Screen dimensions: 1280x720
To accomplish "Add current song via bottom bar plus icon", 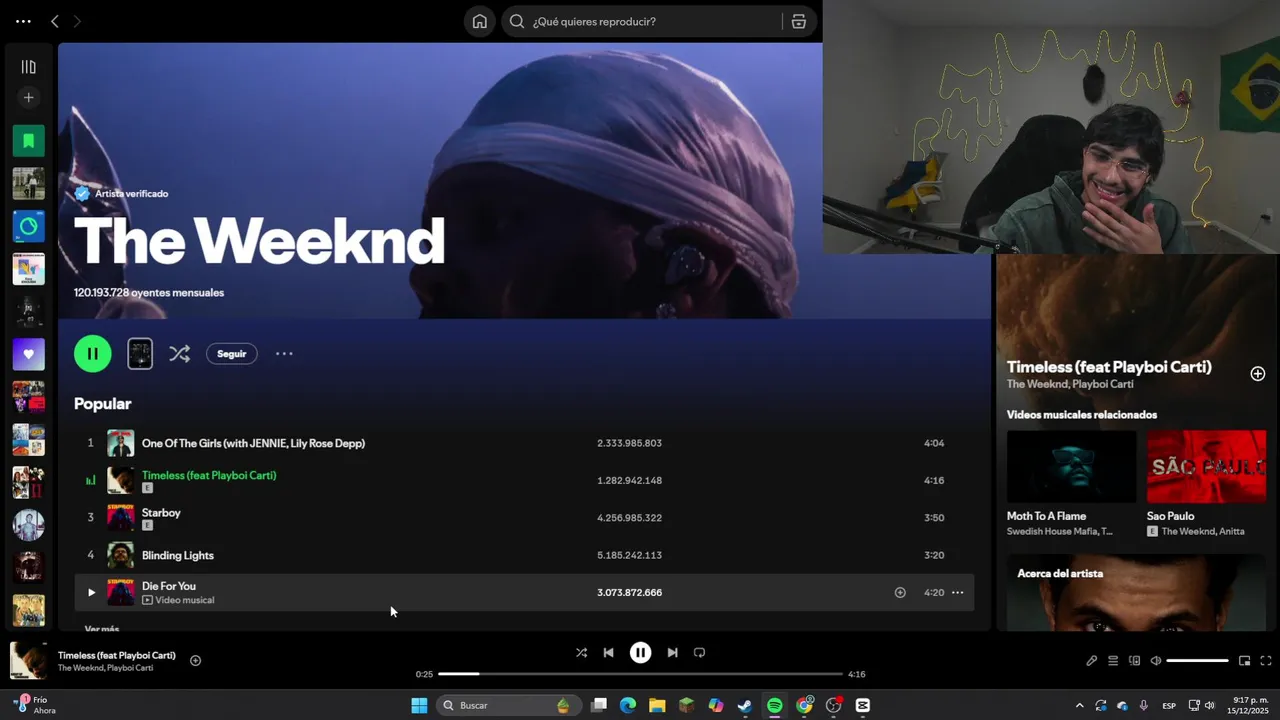I will pos(195,660).
